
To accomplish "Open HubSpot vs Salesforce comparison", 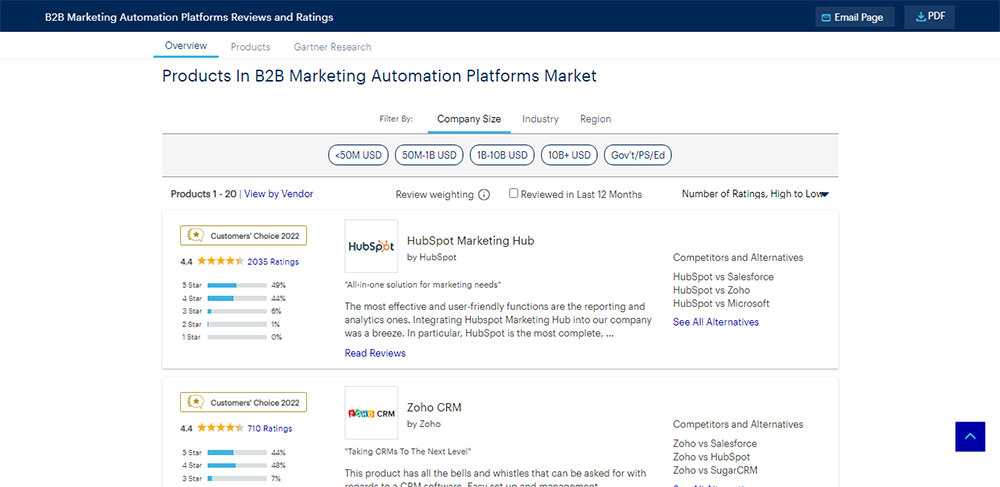I will 723,277.
